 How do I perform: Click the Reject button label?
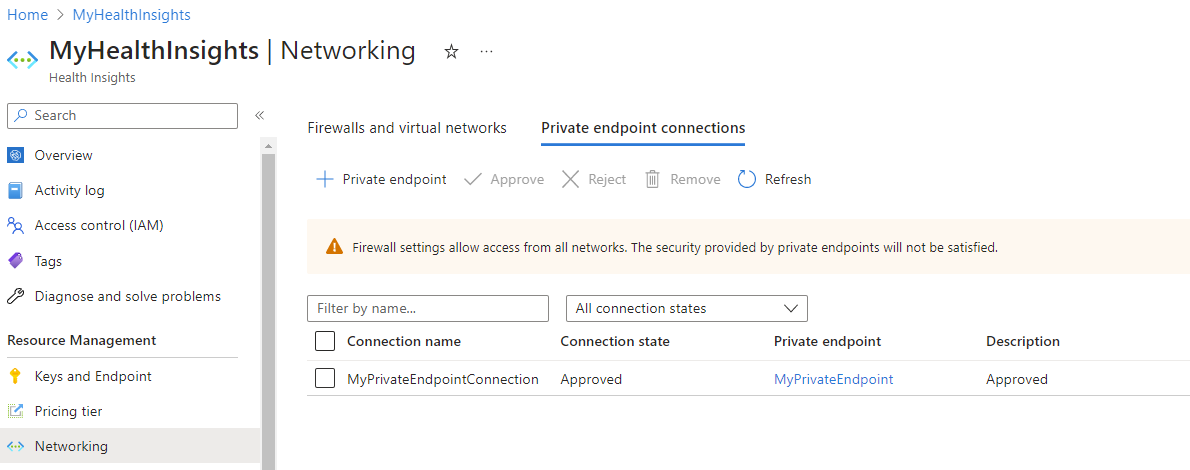pyautogui.click(x=607, y=179)
